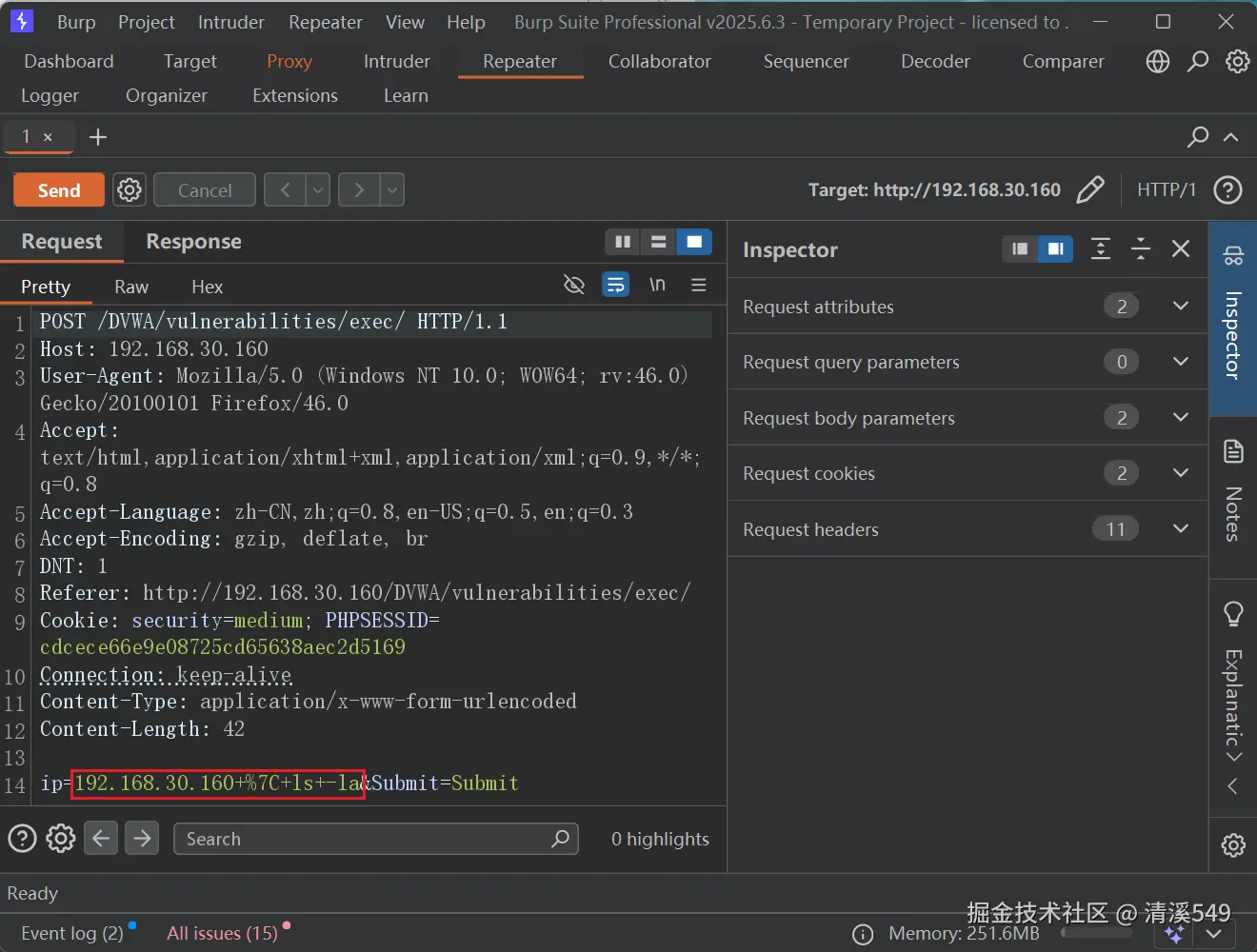The height and width of the screenshot is (952, 1257).
Task: Search Repeater tabs magnifier icon
Action: 1198,137
